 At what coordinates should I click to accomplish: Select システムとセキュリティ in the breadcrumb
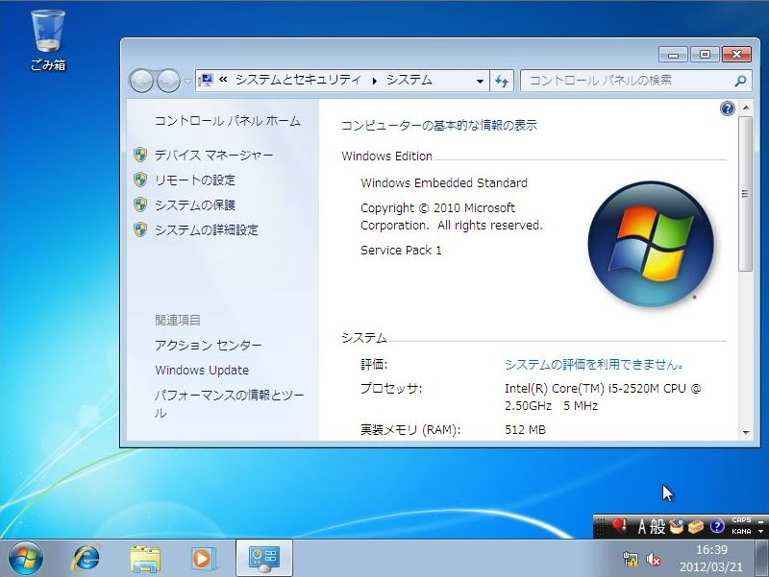tap(298, 80)
